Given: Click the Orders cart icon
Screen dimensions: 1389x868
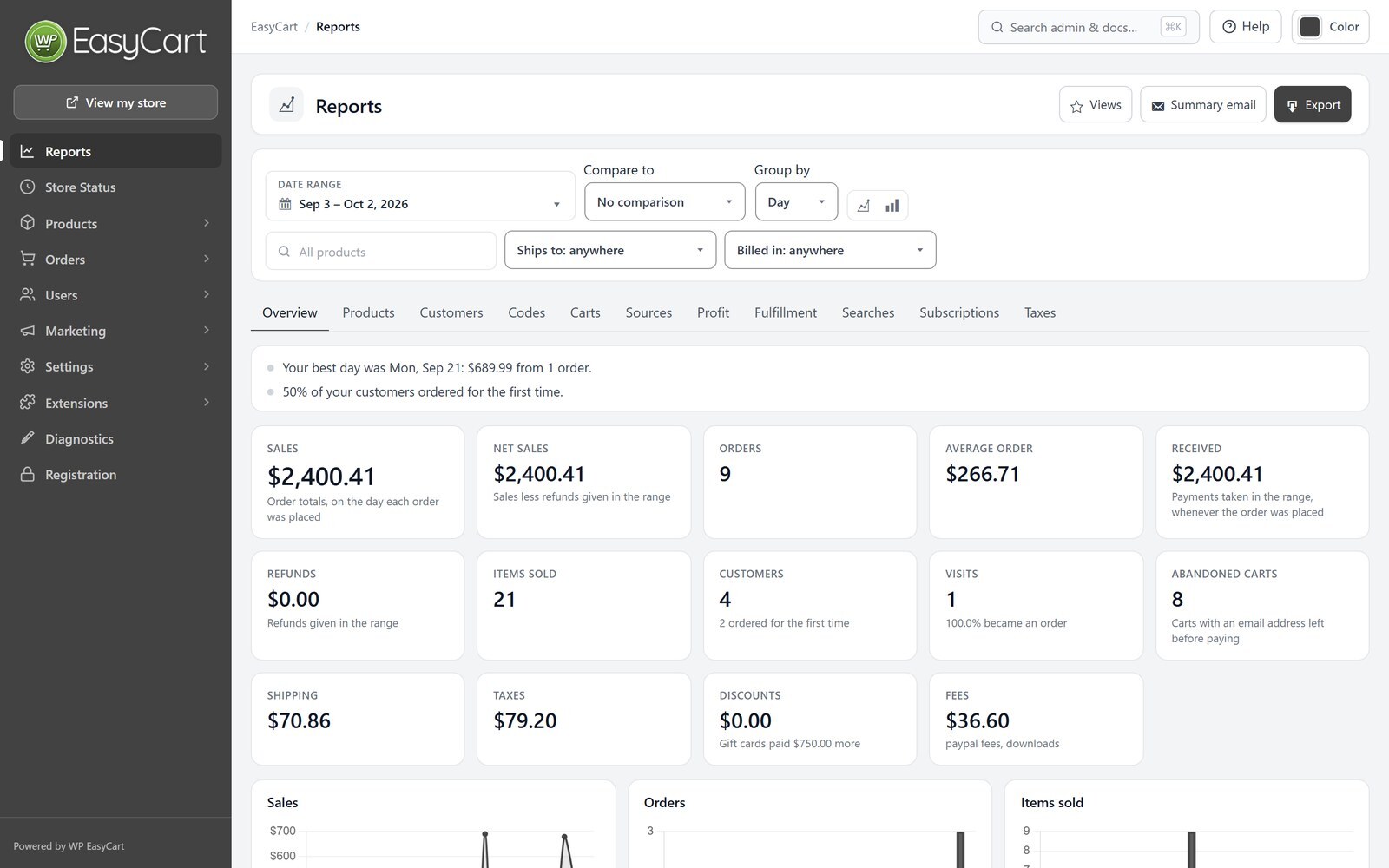Looking at the screenshot, I should (x=28, y=259).
